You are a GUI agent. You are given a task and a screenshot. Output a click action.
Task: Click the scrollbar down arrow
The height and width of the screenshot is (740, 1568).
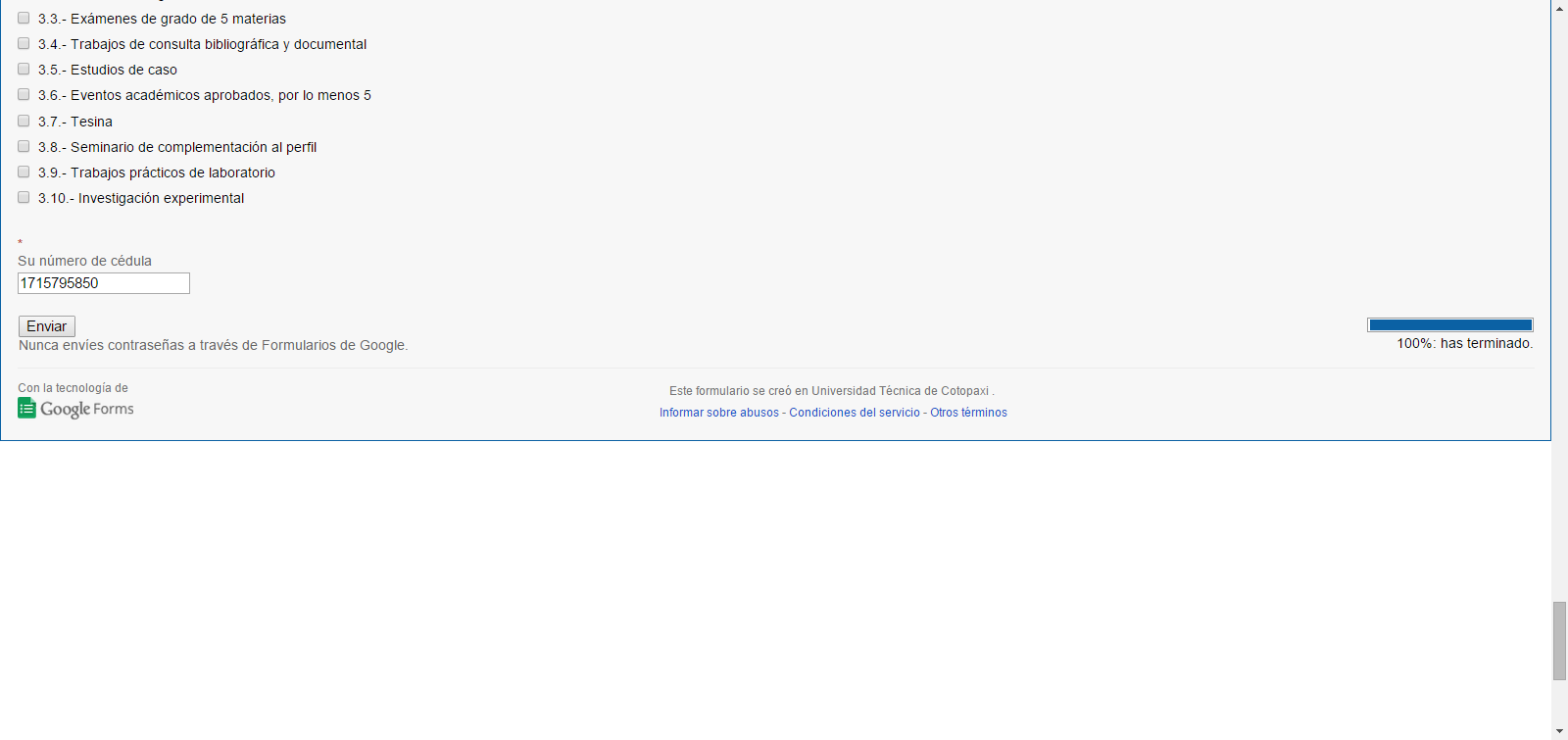pyautogui.click(x=1559, y=732)
